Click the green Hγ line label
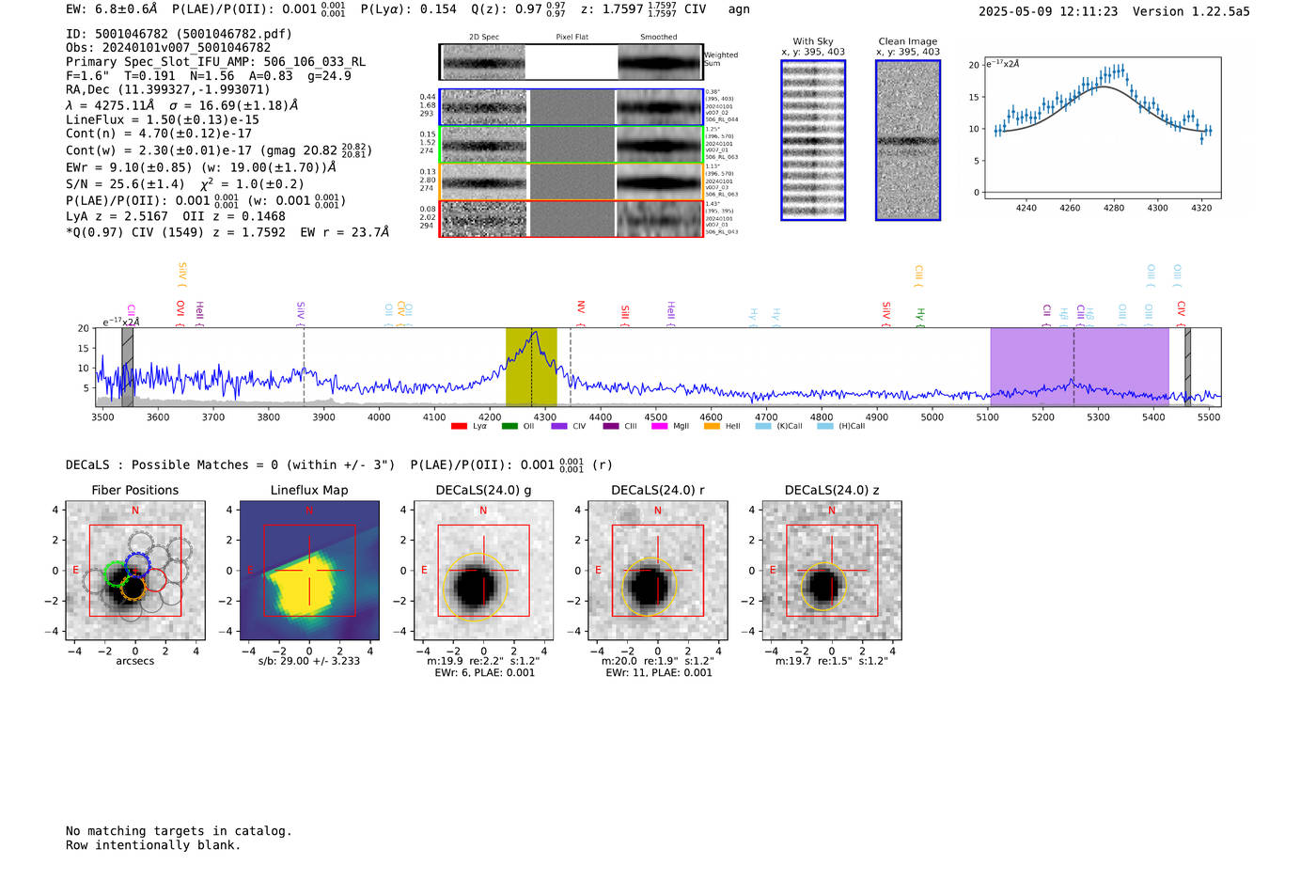This screenshot has width=1316, height=896. coord(920,317)
